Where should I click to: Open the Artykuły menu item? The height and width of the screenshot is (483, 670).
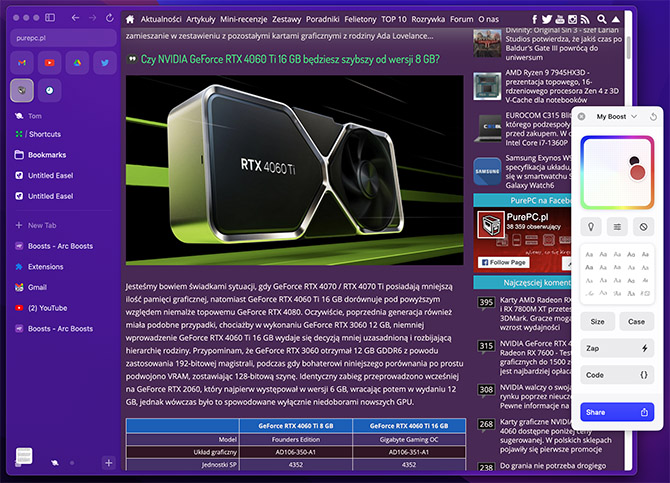(200, 19)
